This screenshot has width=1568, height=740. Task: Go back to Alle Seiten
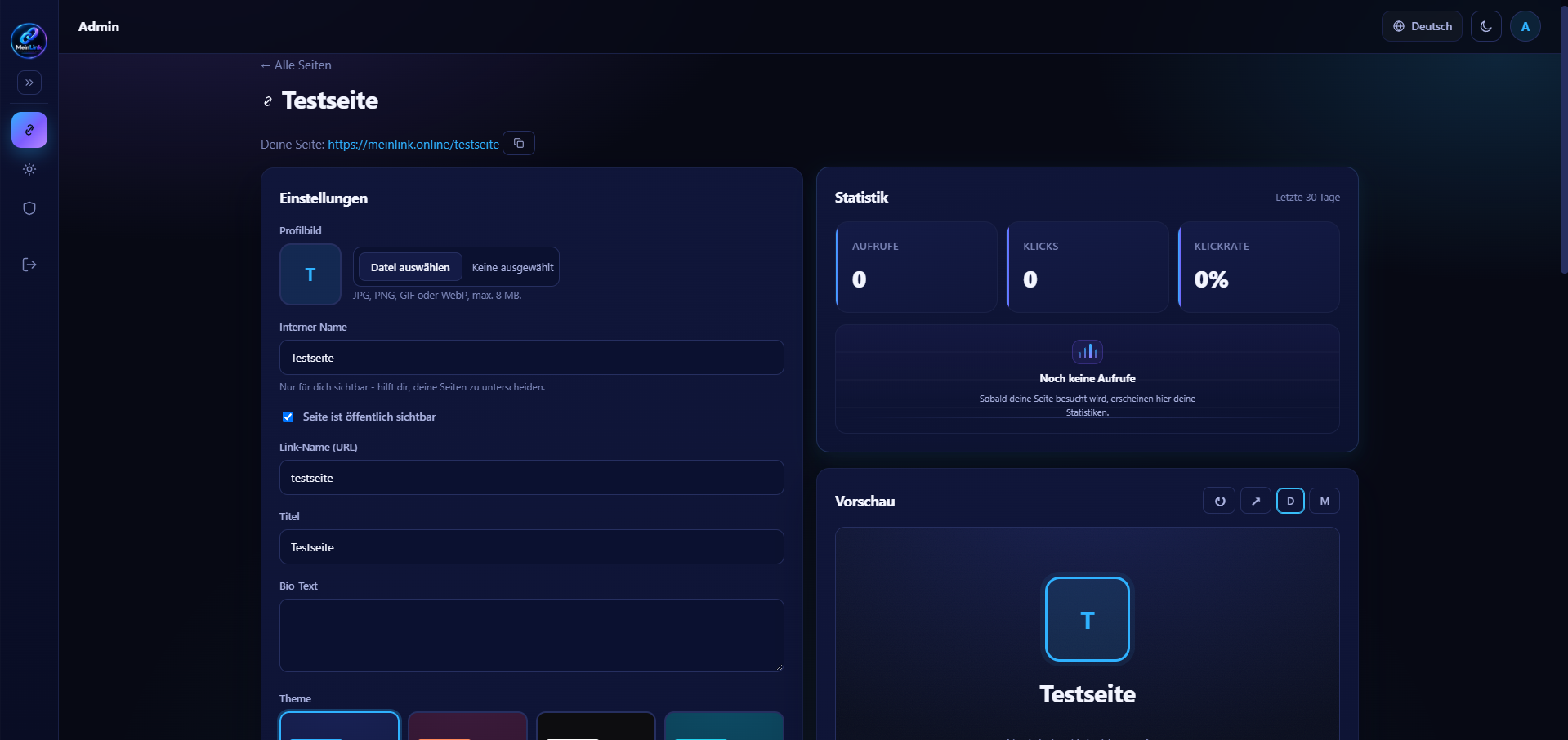click(296, 65)
